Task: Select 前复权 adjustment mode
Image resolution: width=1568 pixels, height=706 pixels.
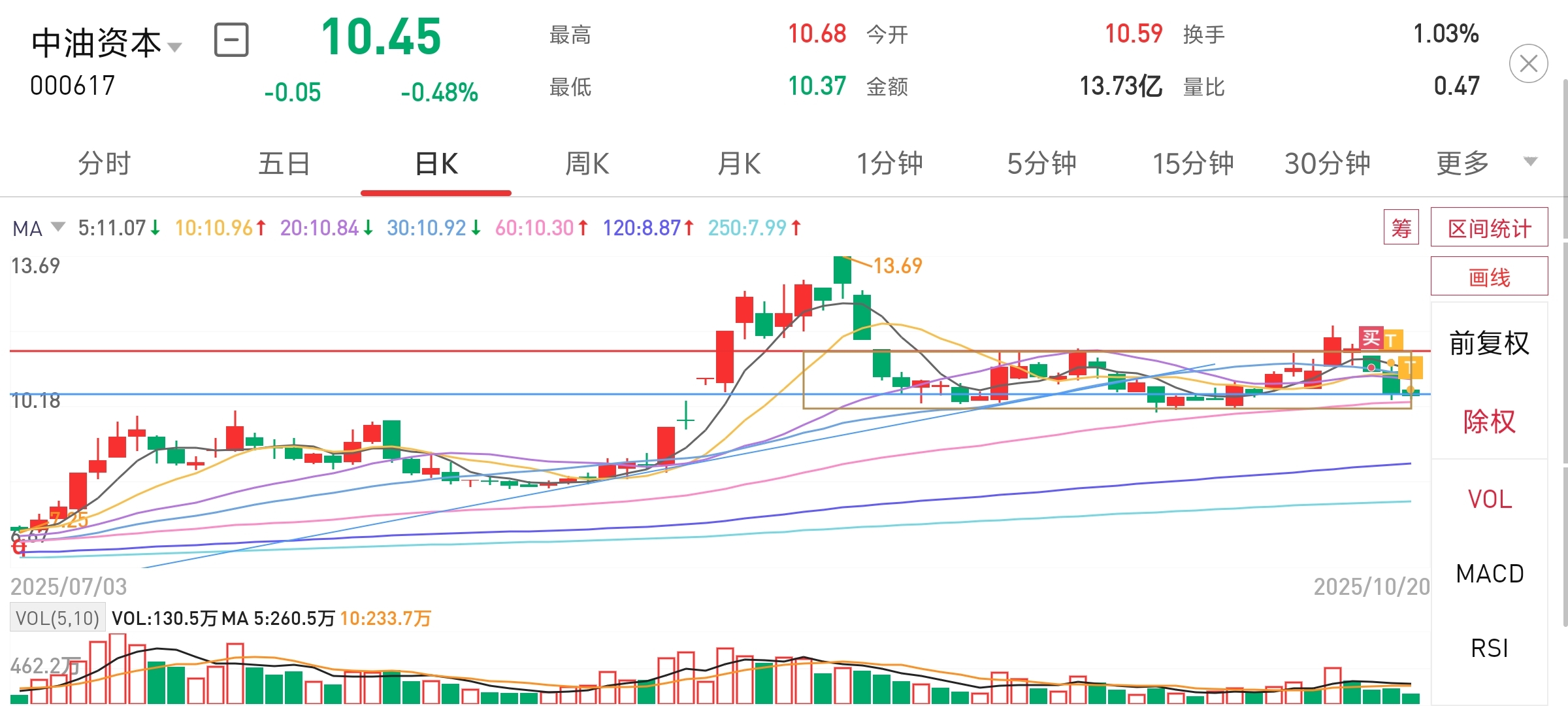Action: [x=1489, y=343]
